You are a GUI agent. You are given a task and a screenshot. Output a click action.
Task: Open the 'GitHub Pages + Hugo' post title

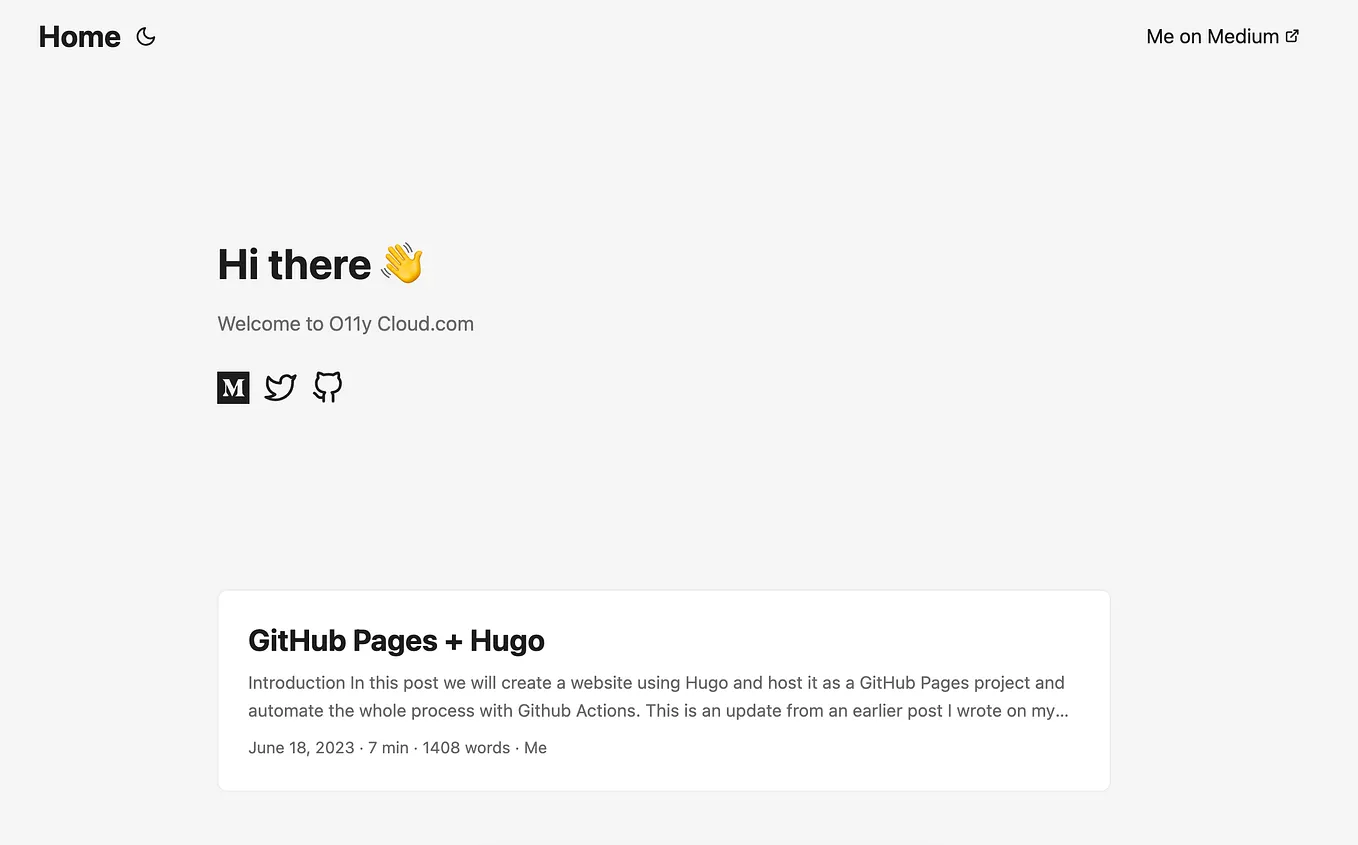396,640
